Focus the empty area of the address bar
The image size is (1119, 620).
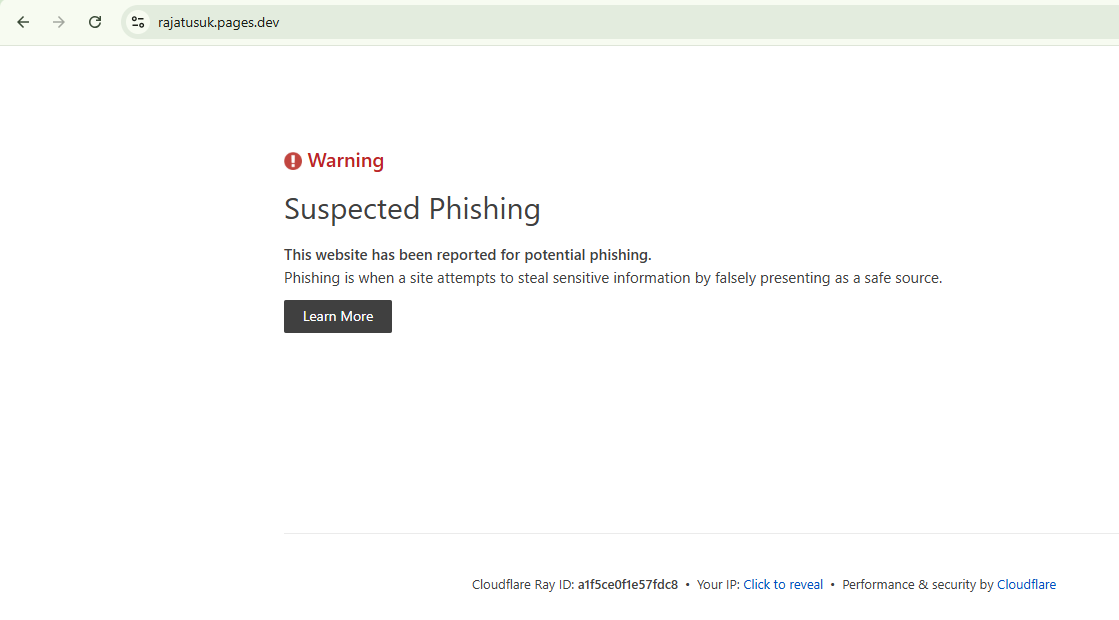coord(699,22)
